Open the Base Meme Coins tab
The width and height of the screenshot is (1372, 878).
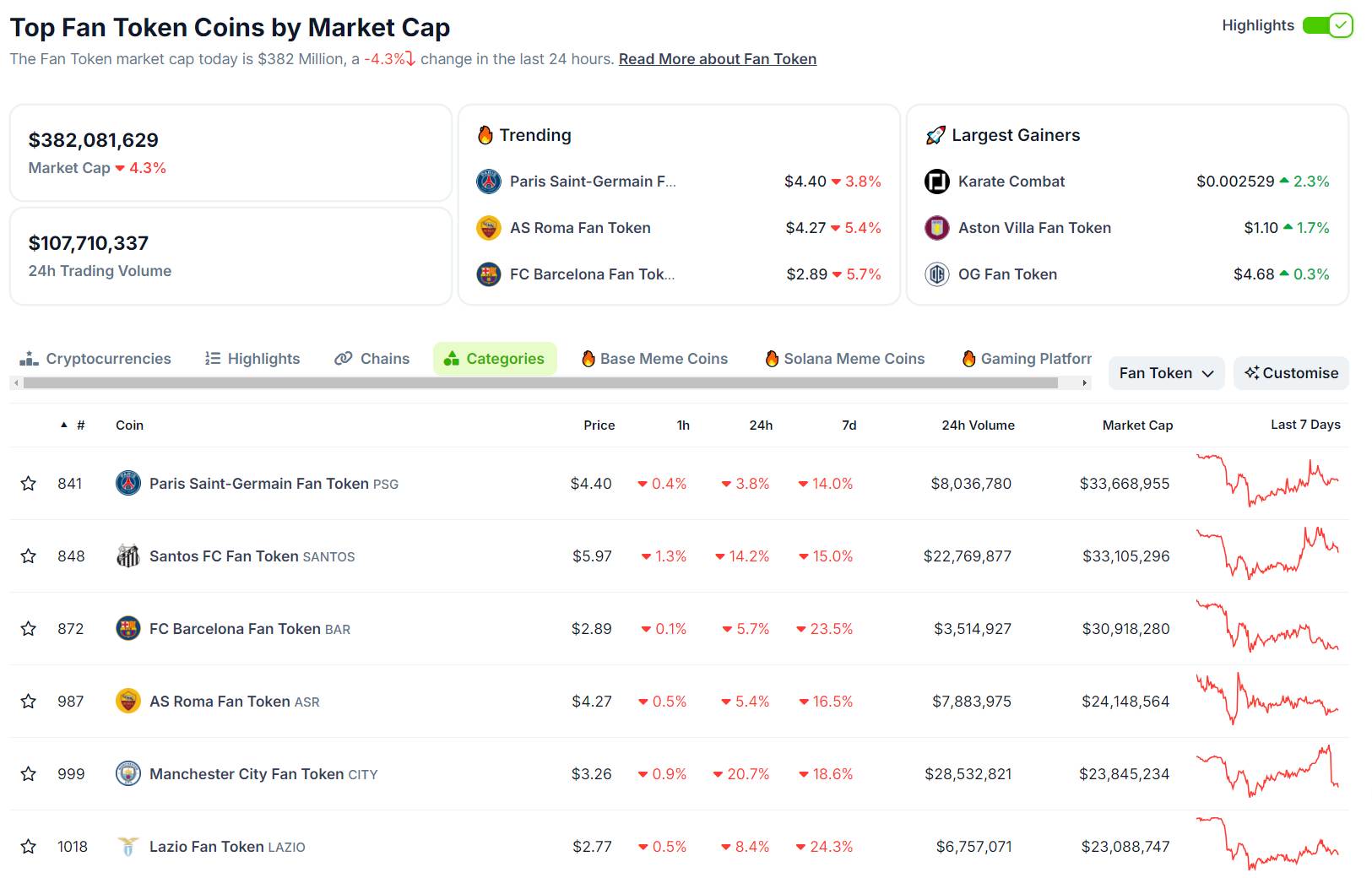pos(655,359)
